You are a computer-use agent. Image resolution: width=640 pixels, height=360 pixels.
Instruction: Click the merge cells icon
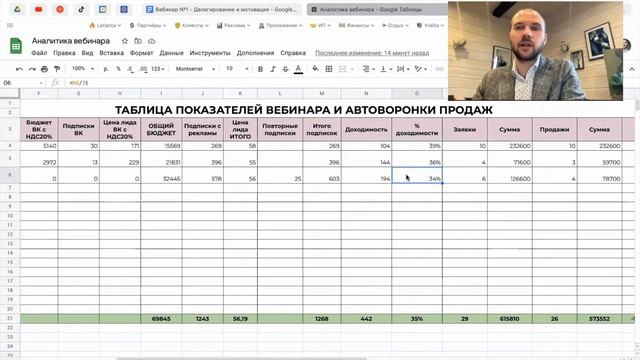342,69
